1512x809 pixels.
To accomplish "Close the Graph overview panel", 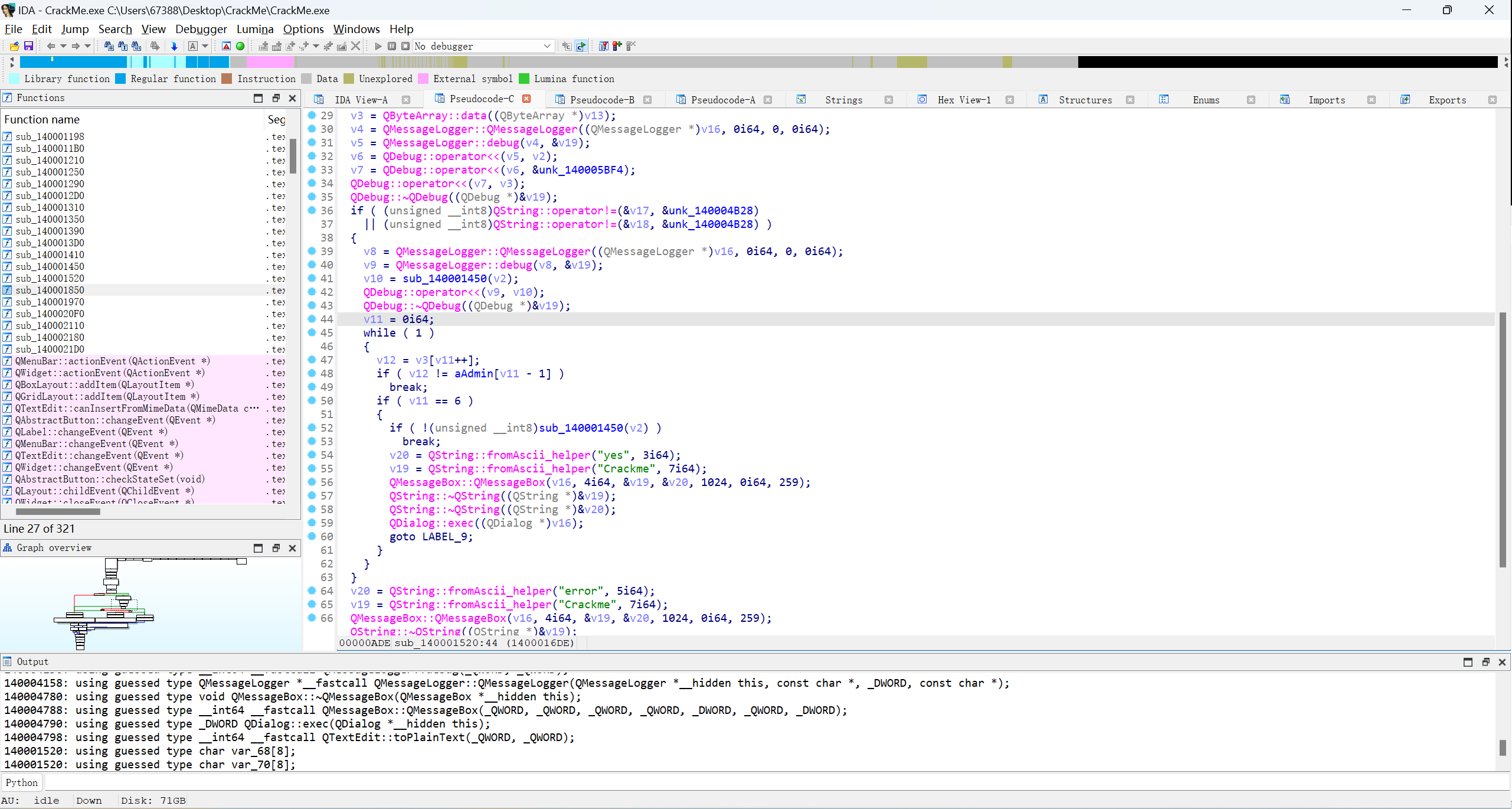I will (x=292, y=548).
